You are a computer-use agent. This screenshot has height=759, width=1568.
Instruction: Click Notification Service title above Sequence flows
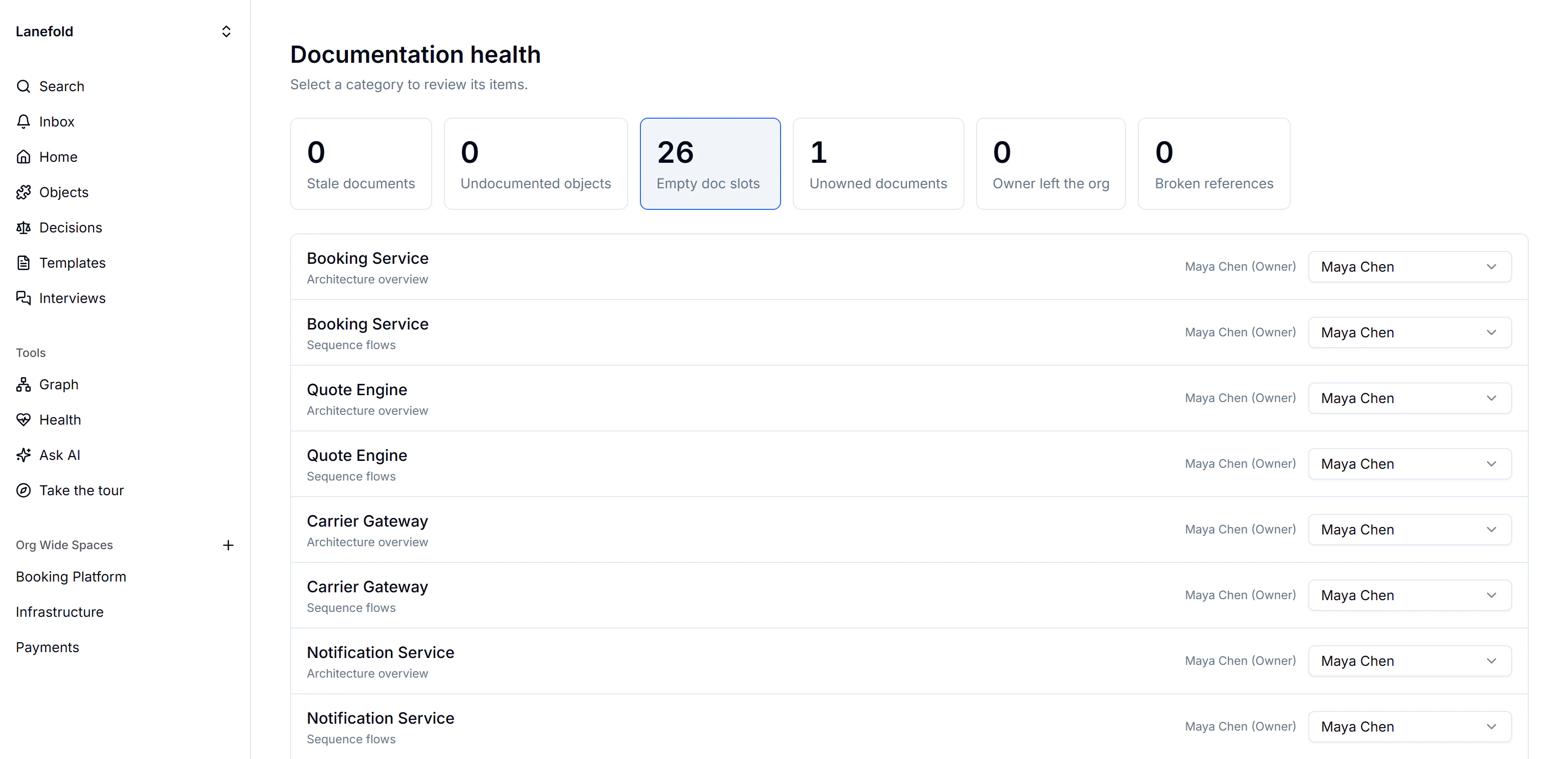380,718
